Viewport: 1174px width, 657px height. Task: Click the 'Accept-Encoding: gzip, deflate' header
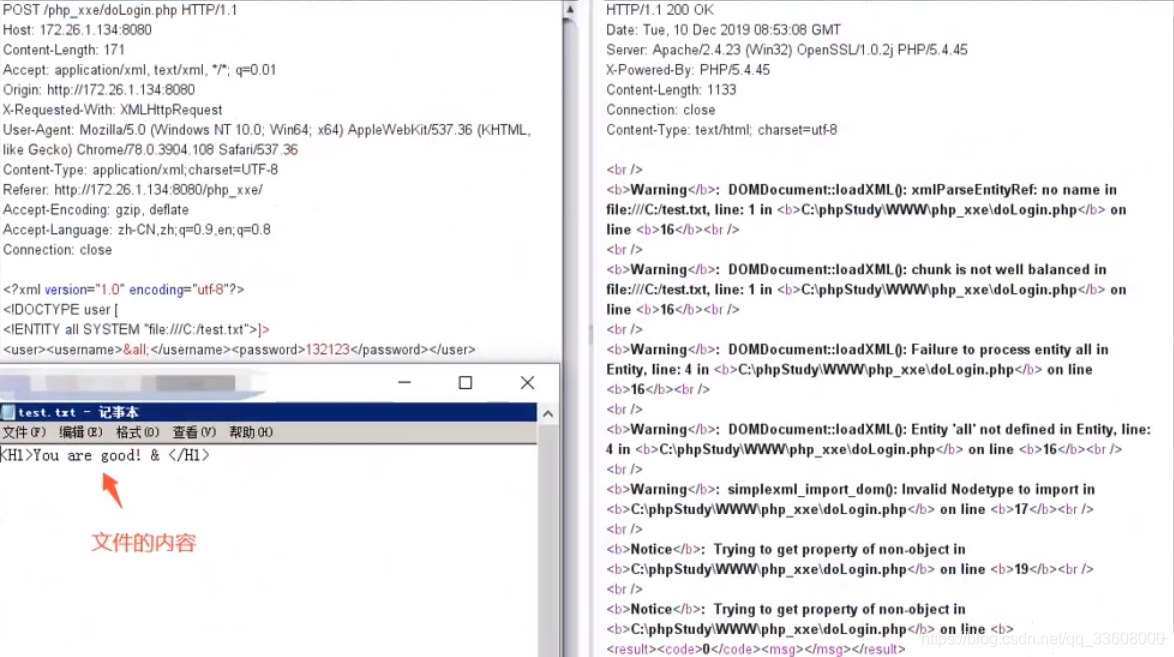[96, 210]
